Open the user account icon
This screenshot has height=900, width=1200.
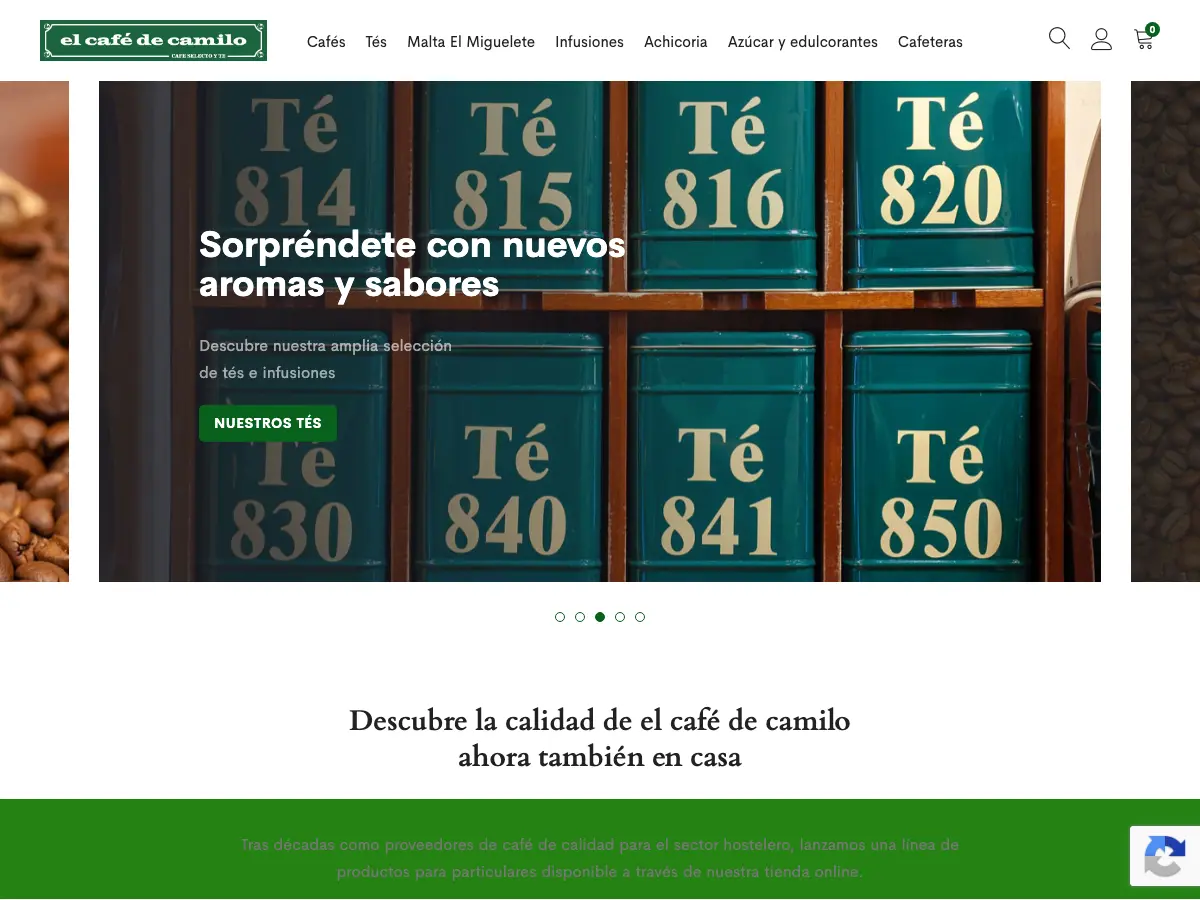1101,39
